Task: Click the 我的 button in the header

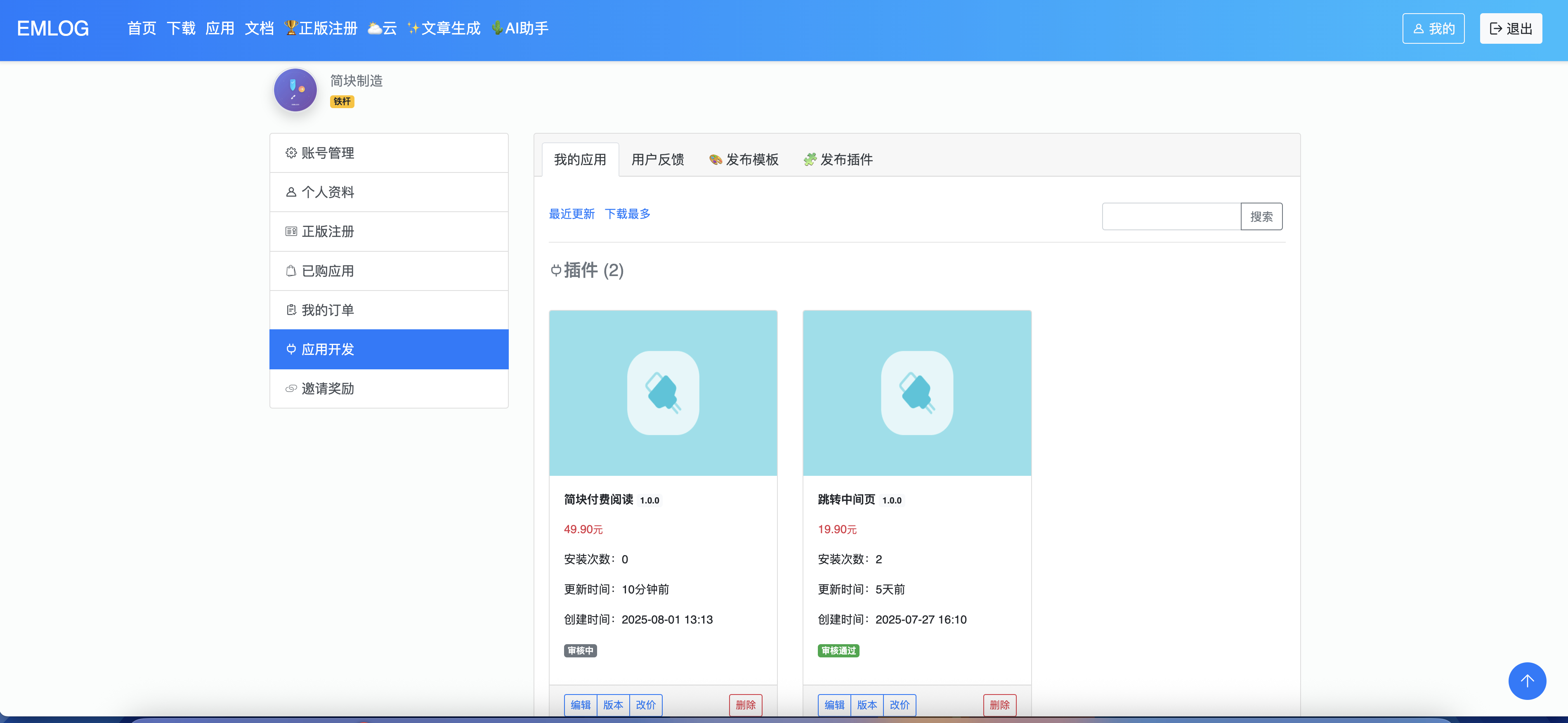Action: point(1433,28)
